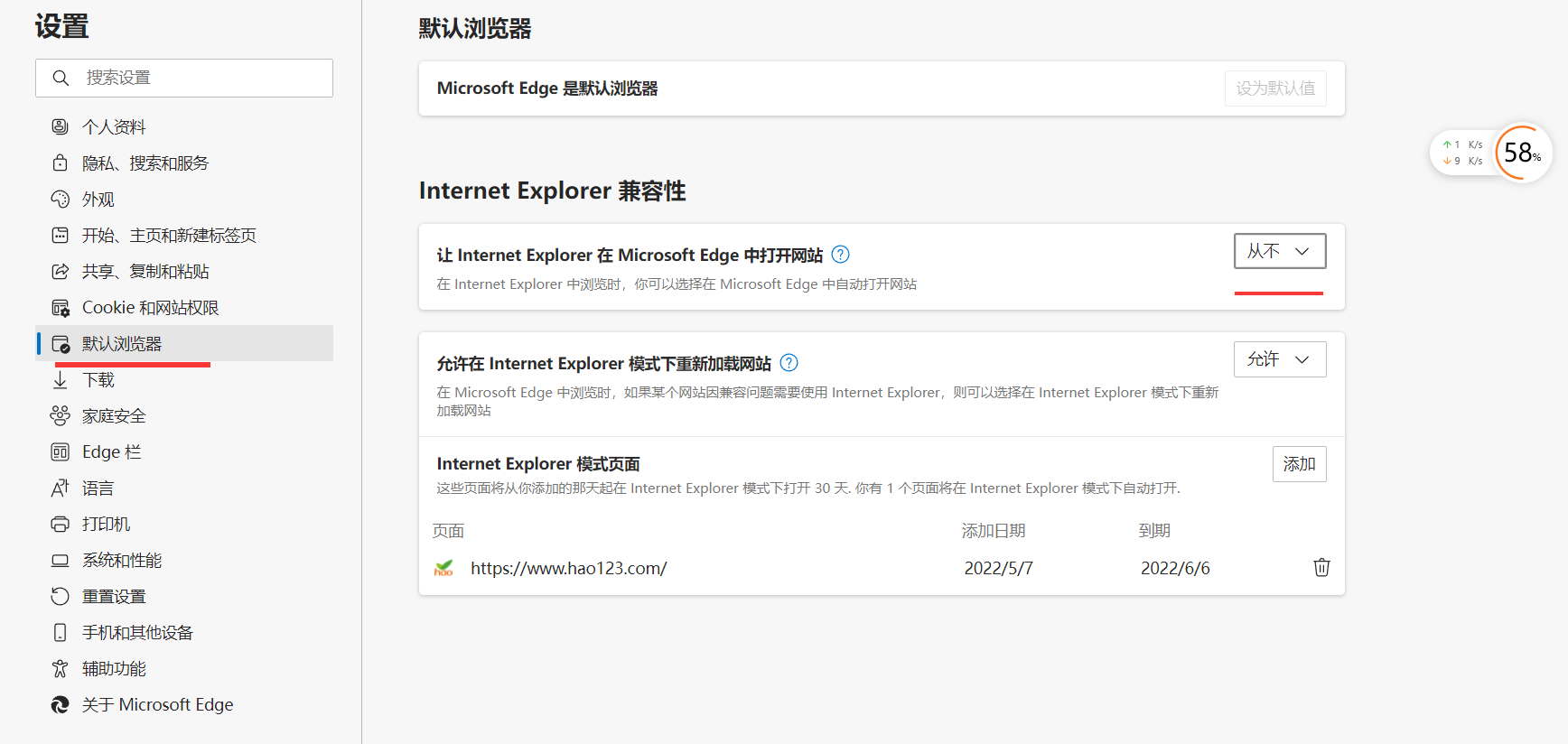The image size is (1568, 744).
Task: Click the 语言 language icon
Action: pos(60,488)
